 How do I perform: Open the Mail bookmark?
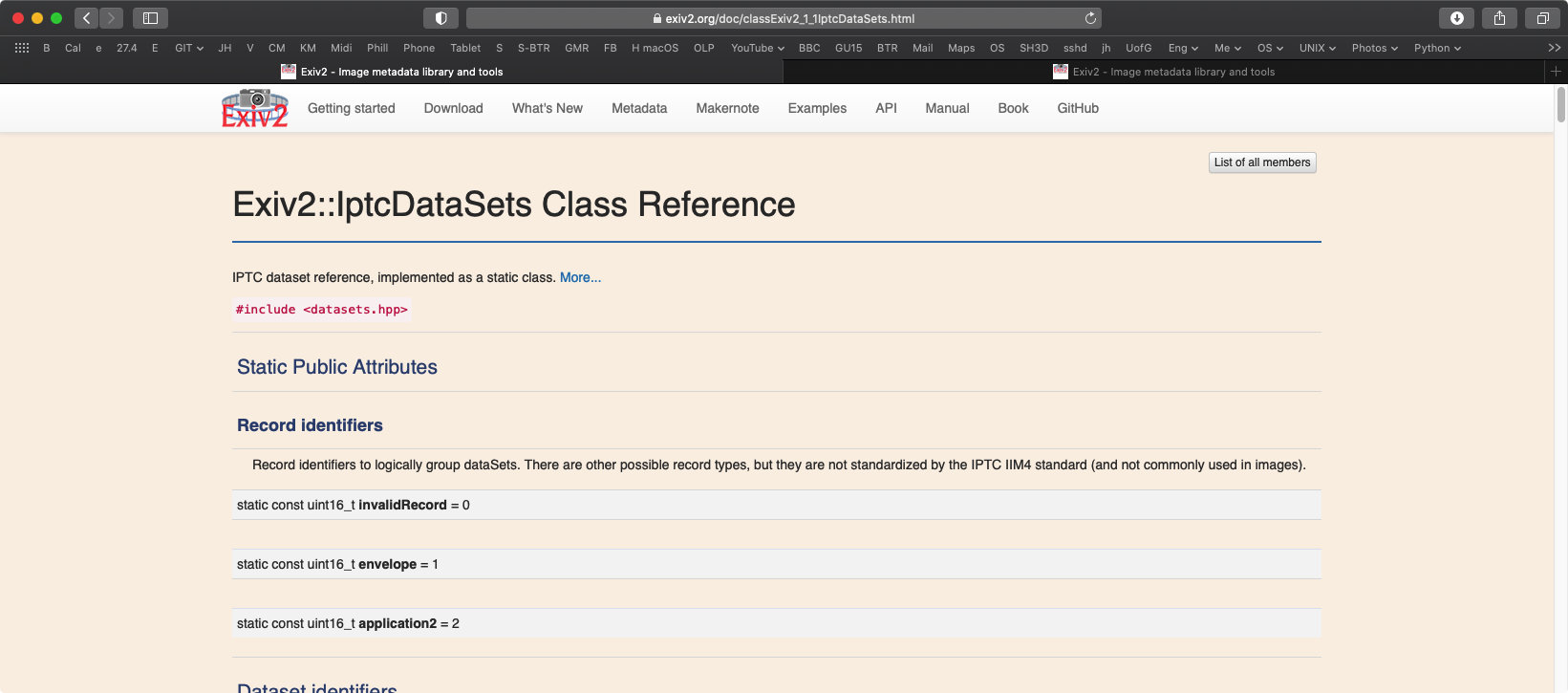[923, 48]
